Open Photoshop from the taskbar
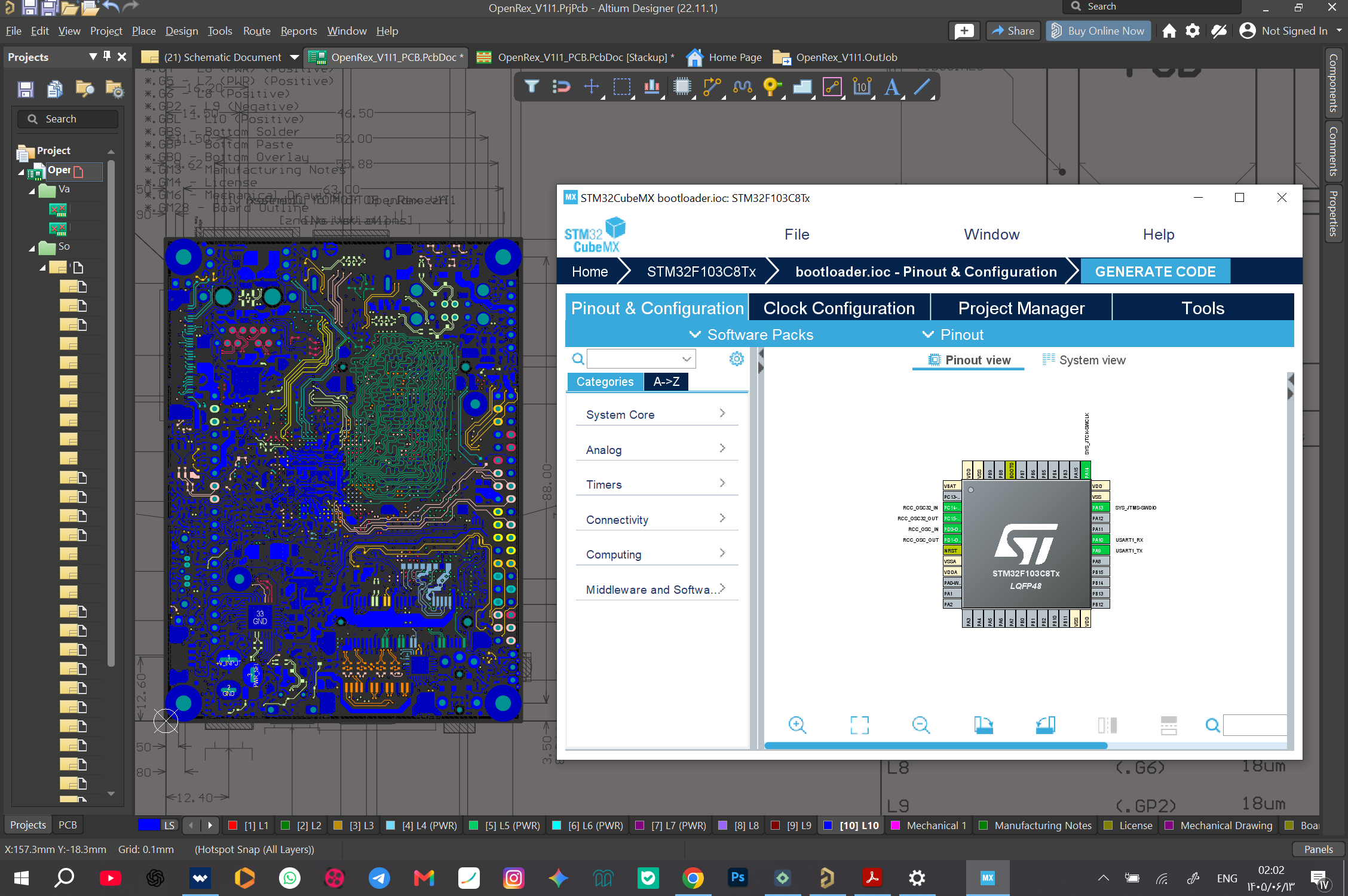The image size is (1348, 896). pos(738,877)
